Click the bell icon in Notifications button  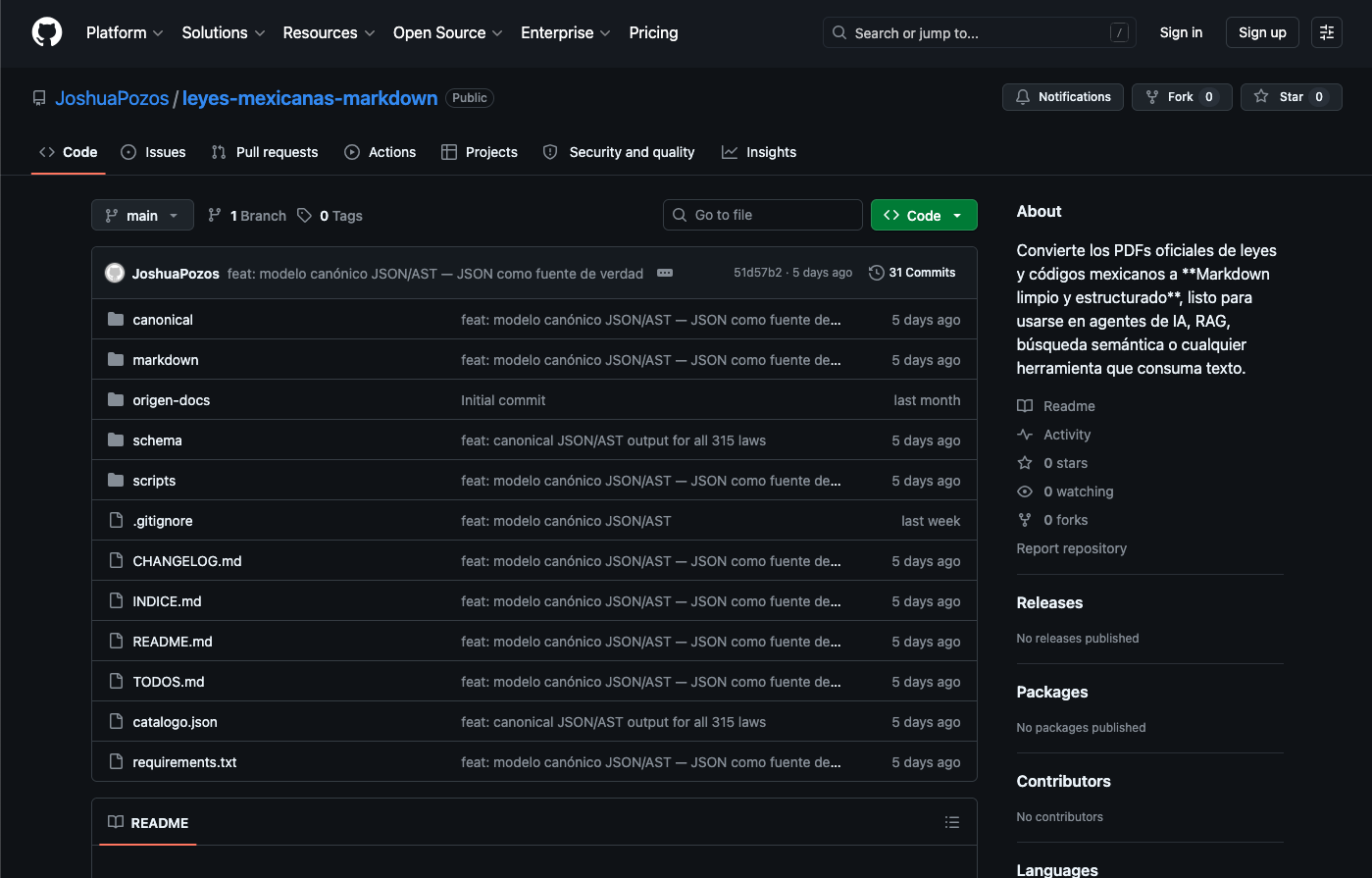click(x=1023, y=97)
